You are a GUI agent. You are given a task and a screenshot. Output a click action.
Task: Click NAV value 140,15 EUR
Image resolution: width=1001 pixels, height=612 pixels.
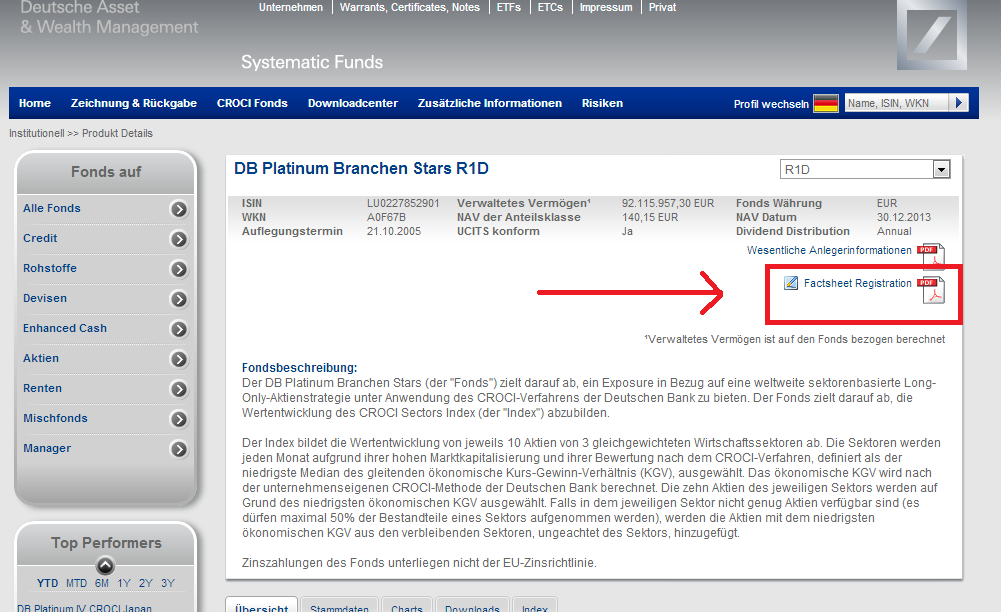click(x=650, y=217)
